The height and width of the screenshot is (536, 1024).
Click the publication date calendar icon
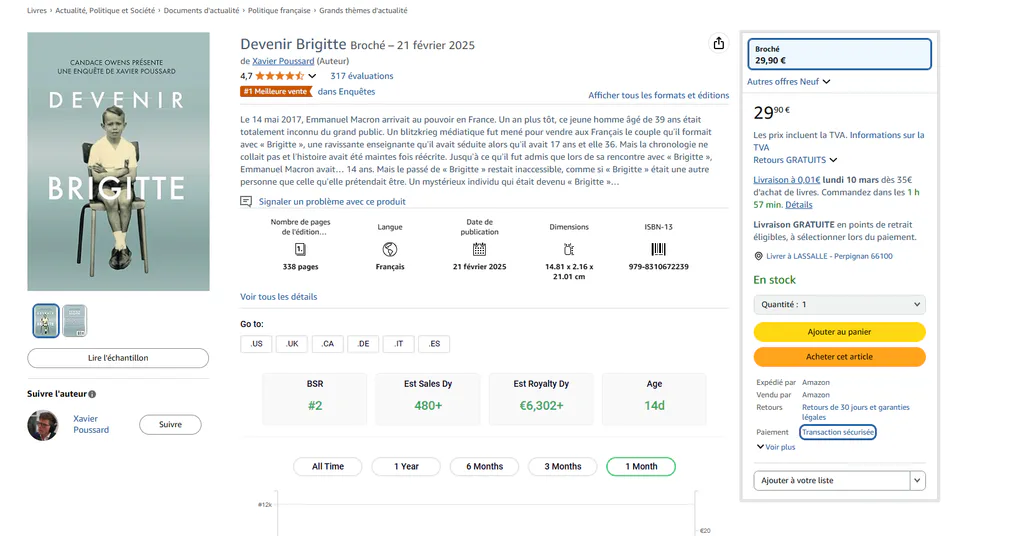479,249
